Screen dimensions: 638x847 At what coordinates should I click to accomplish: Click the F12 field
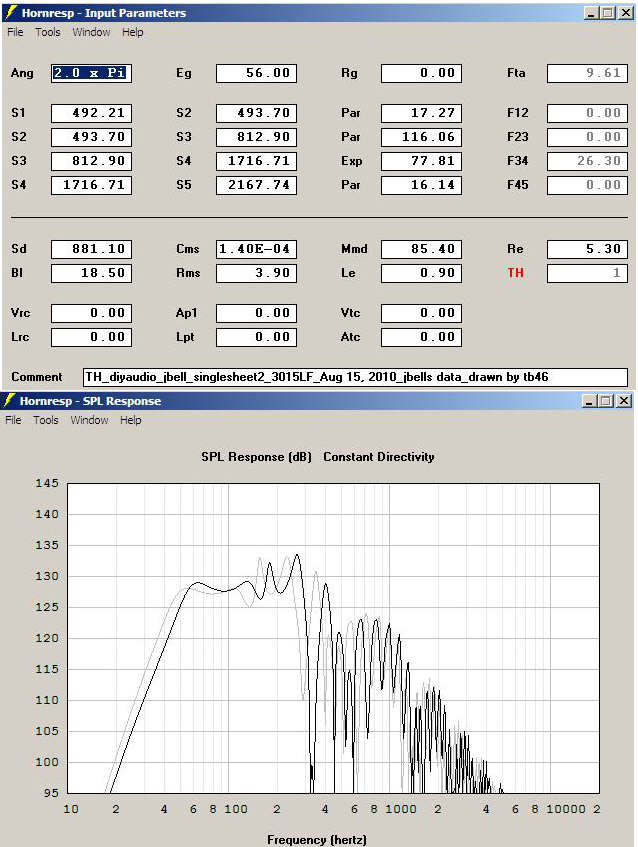click(587, 113)
